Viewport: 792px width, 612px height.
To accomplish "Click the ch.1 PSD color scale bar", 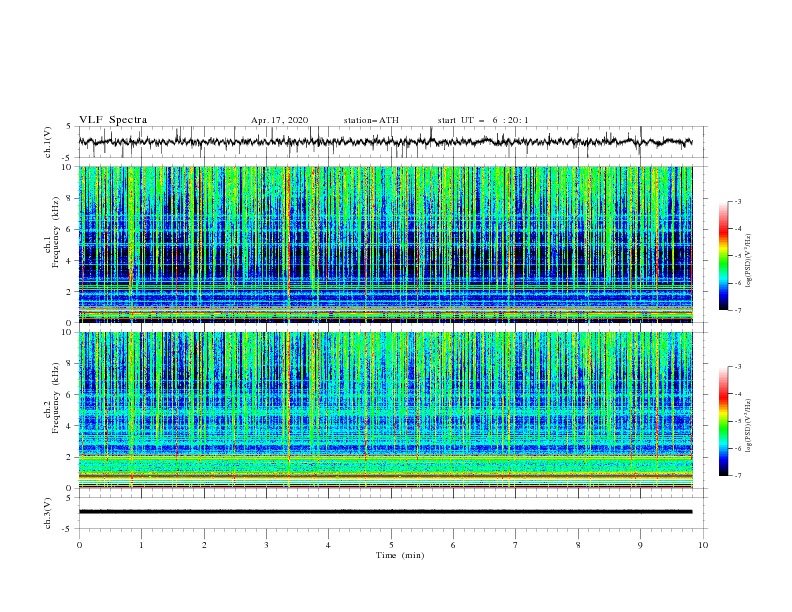I will (x=723, y=256).
